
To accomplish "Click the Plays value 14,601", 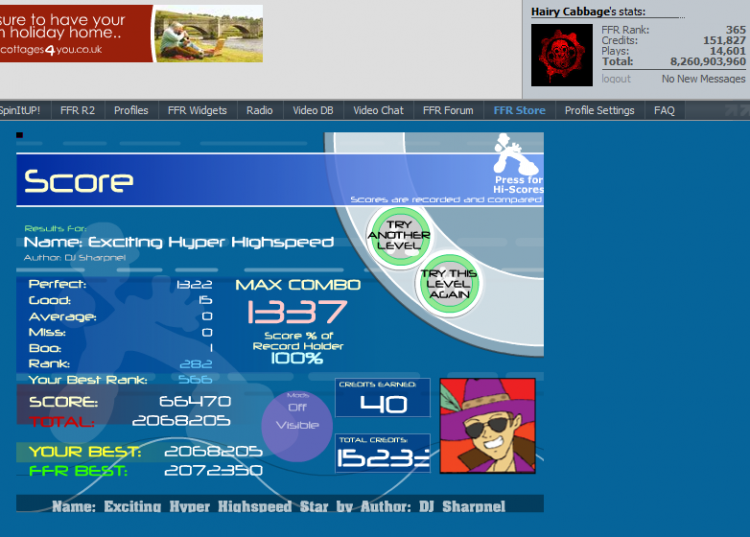I will (x=728, y=51).
